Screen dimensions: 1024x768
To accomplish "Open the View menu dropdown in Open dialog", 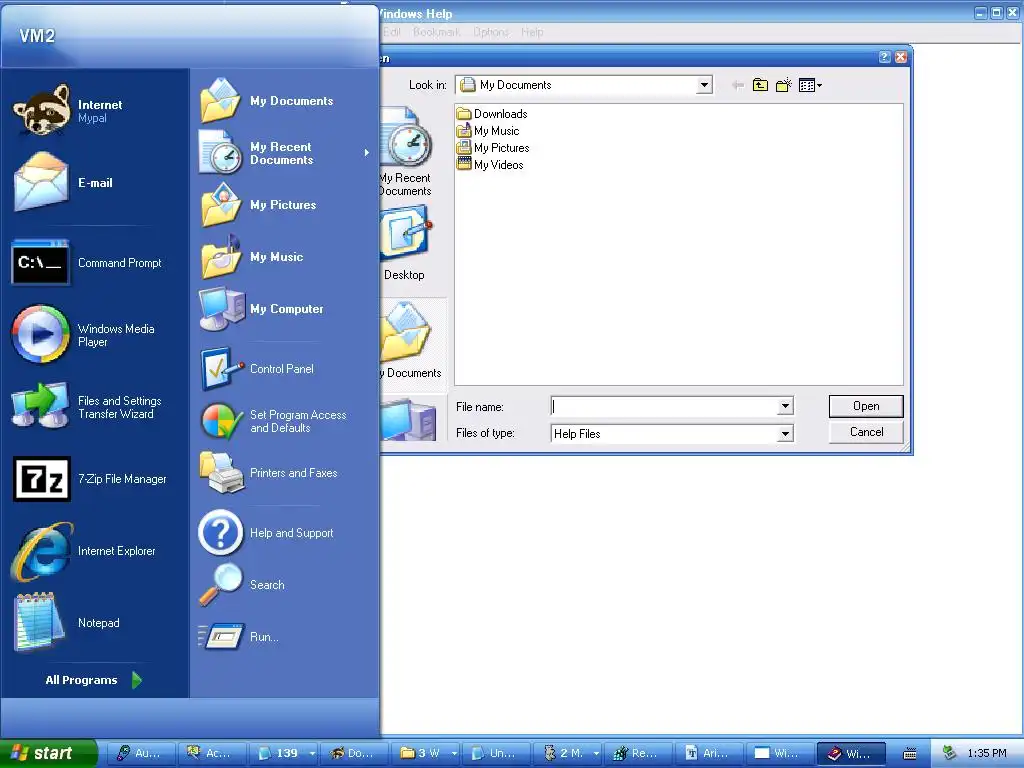I will click(x=810, y=85).
